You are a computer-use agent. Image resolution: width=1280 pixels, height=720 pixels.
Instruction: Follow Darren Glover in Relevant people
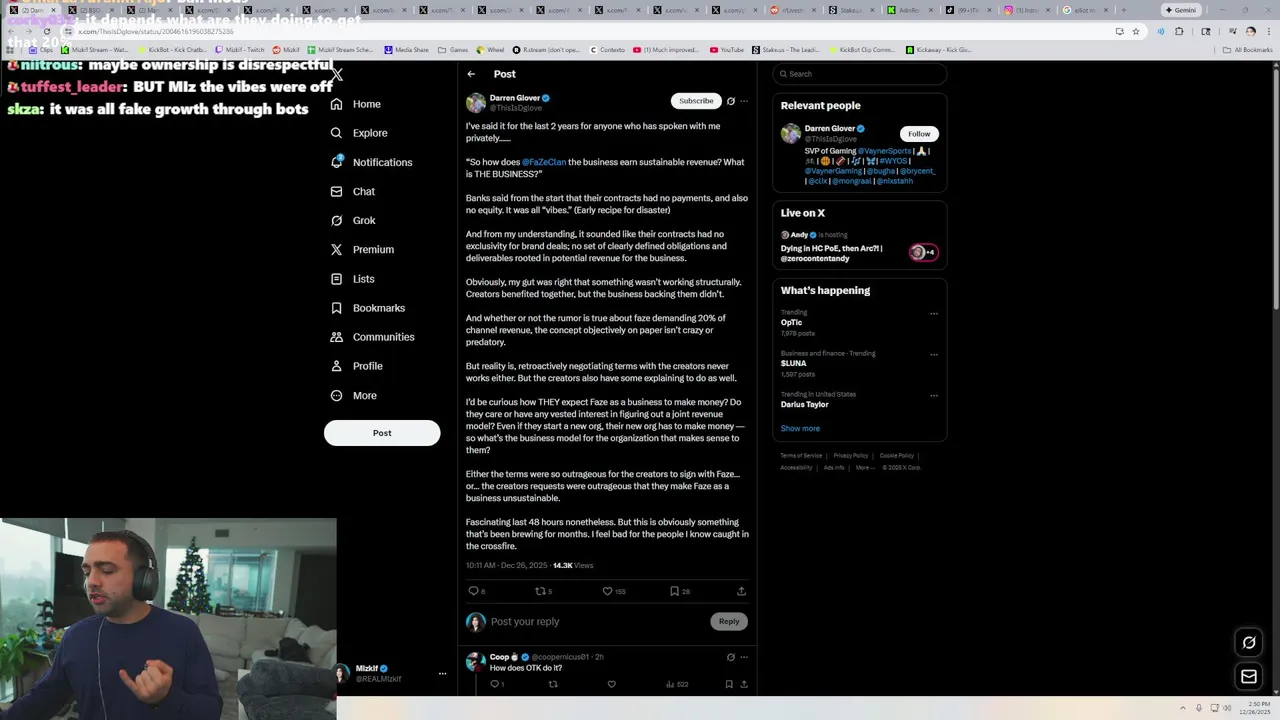[919, 133]
